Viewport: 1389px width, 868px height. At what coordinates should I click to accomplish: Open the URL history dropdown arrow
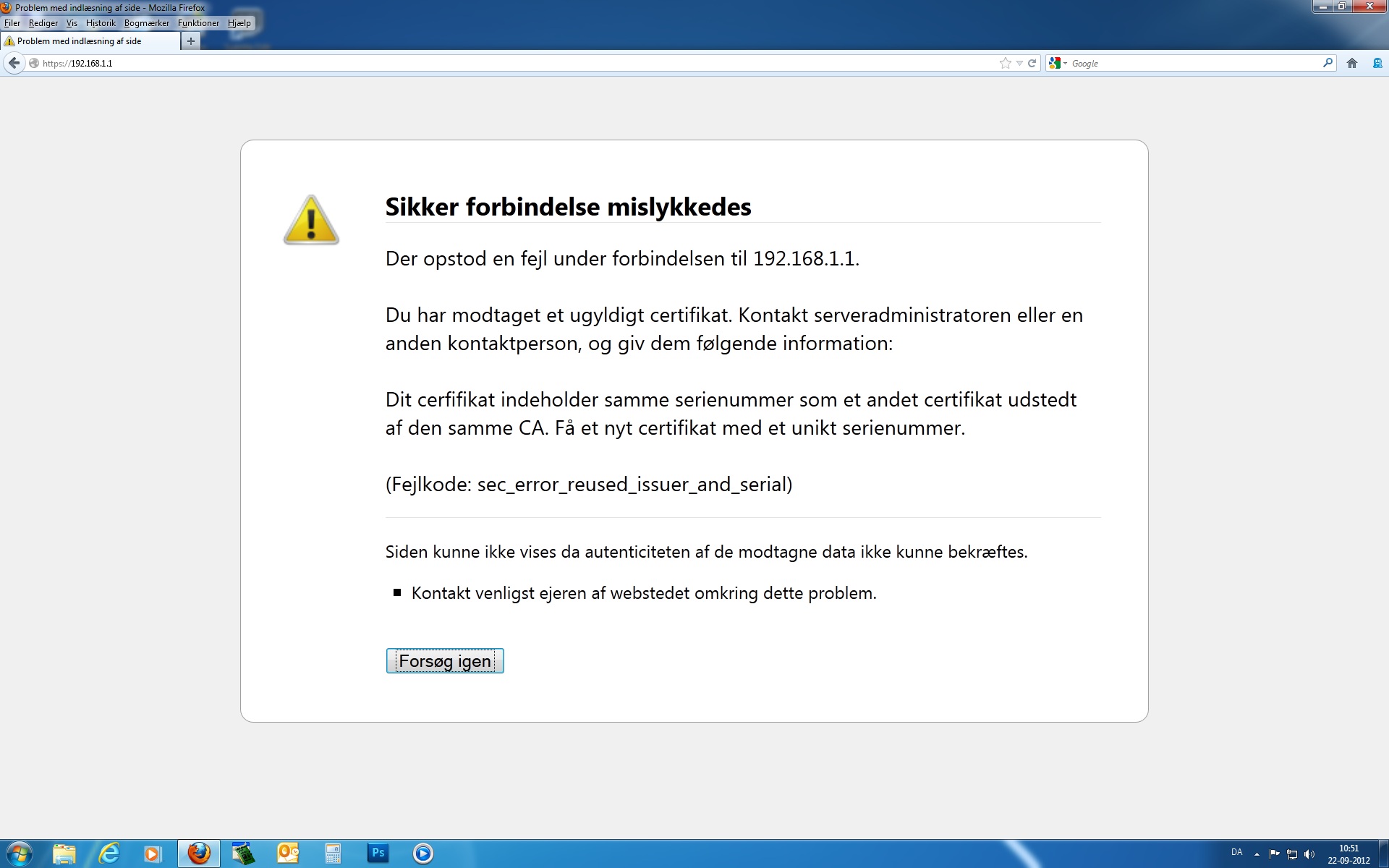(x=1019, y=64)
